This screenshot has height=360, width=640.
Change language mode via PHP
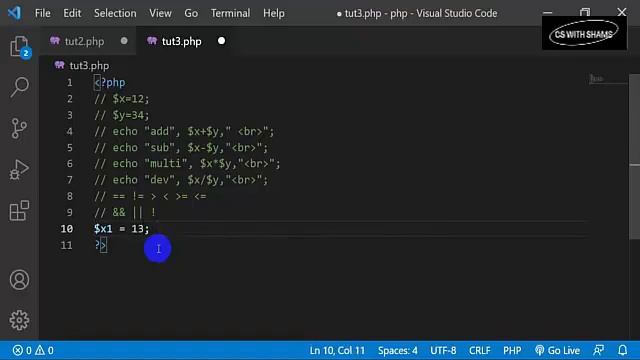[512, 350]
